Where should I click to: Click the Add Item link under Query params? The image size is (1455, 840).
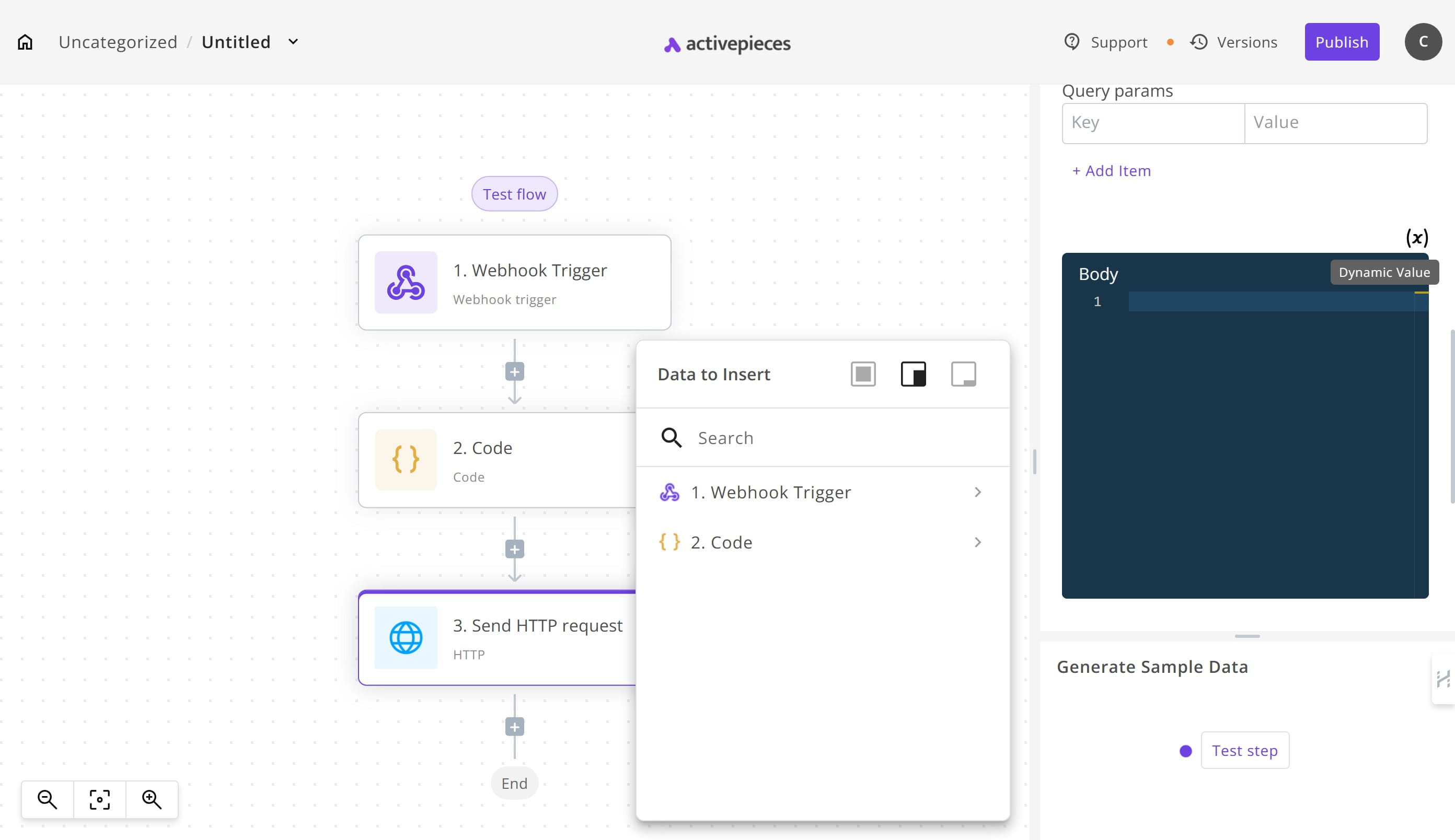1113,170
